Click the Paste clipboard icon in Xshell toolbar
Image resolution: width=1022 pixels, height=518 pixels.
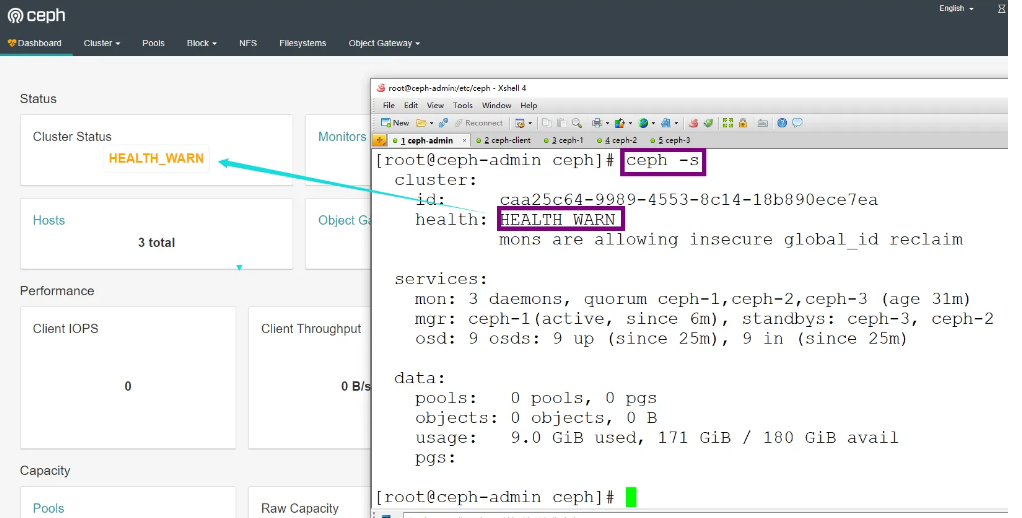tap(561, 122)
